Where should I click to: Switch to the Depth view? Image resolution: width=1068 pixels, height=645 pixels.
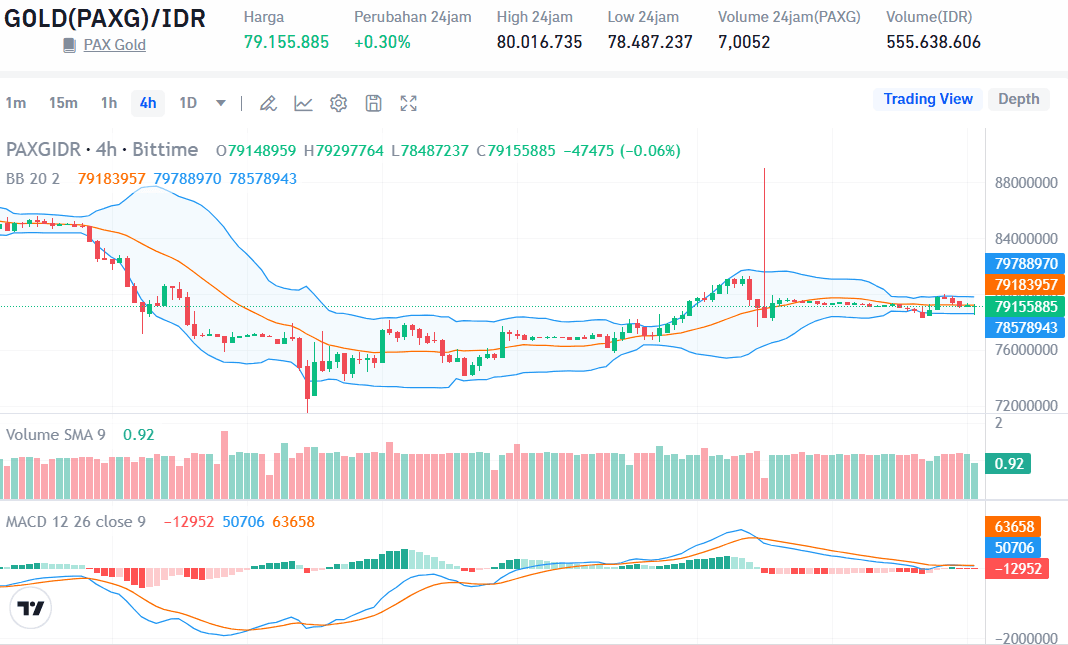click(1018, 99)
